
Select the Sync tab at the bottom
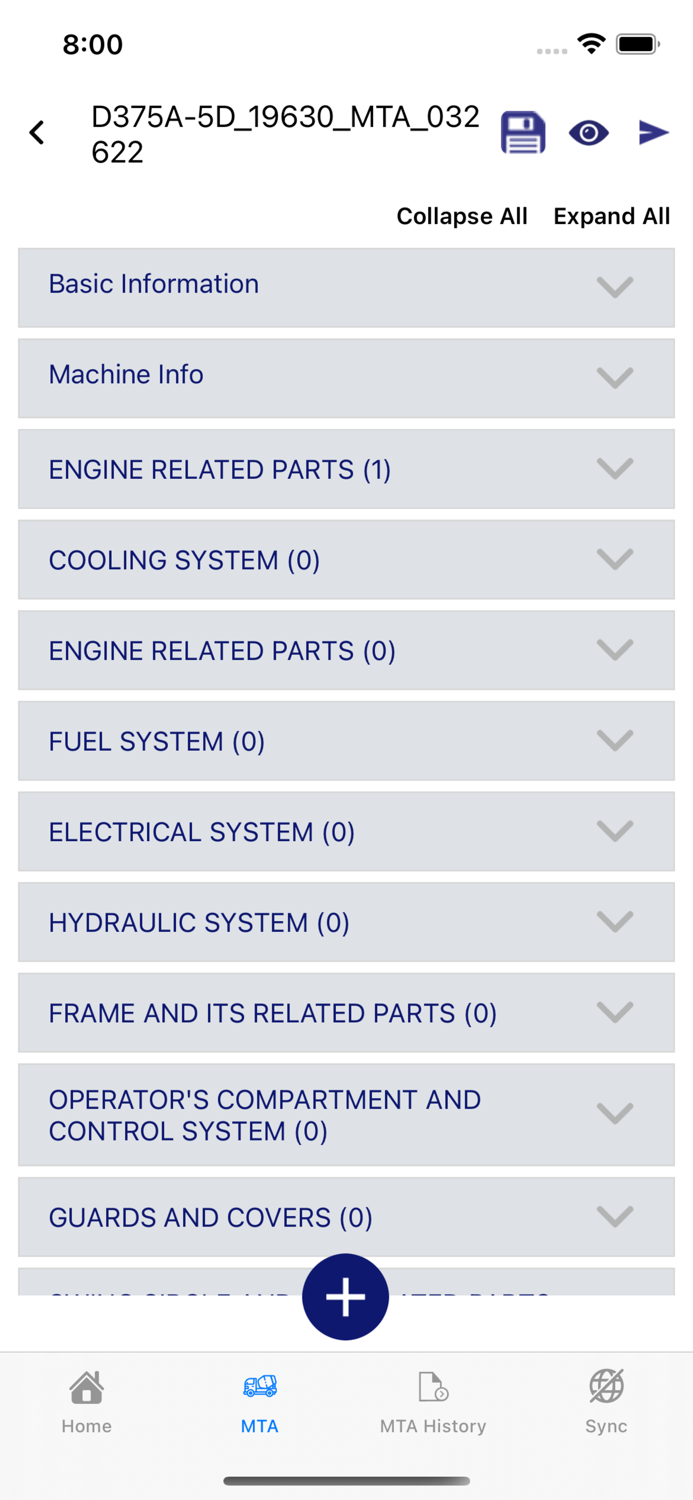[x=606, y=1400]
